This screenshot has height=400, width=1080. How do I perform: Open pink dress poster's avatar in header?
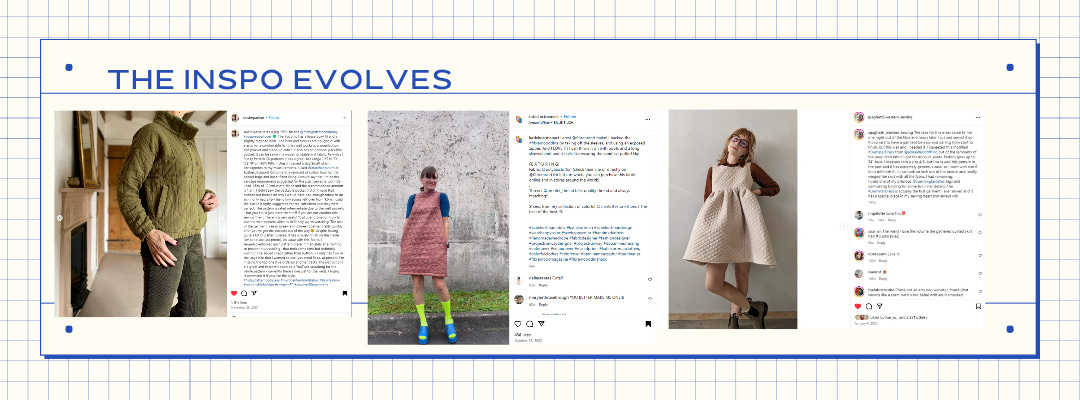pos(519,120)
